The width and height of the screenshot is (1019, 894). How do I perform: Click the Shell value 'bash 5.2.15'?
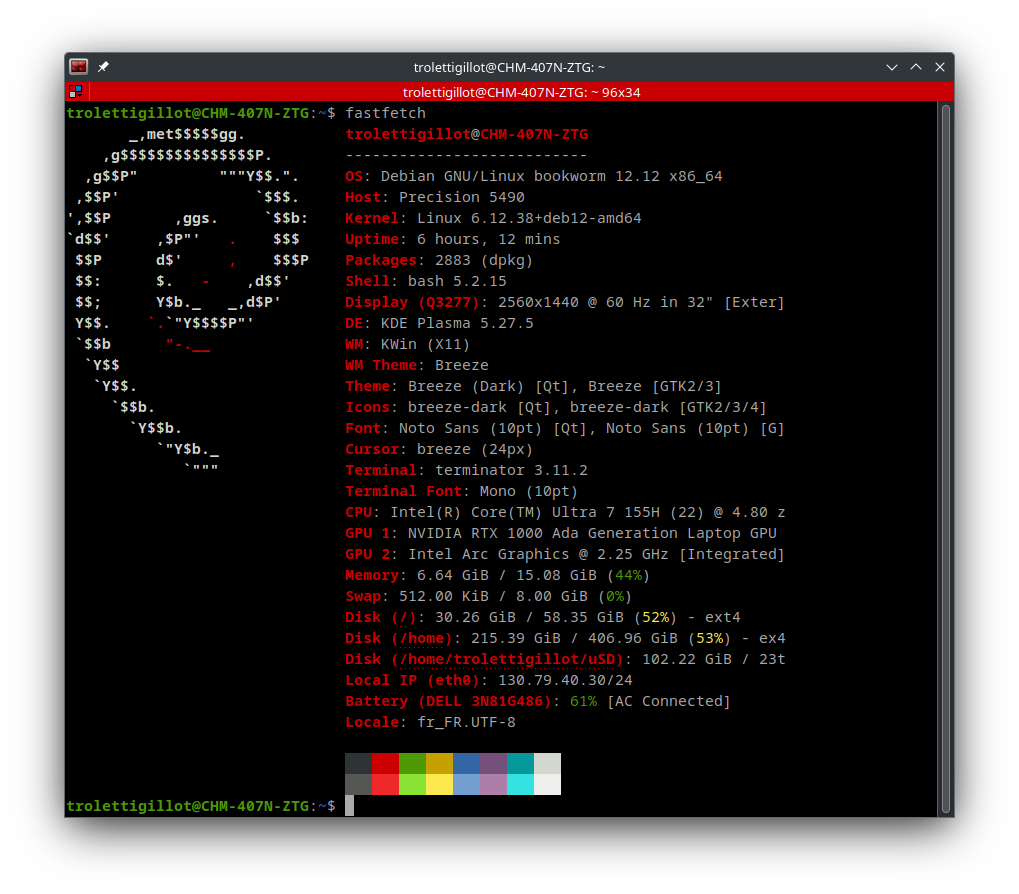point(457,281)
